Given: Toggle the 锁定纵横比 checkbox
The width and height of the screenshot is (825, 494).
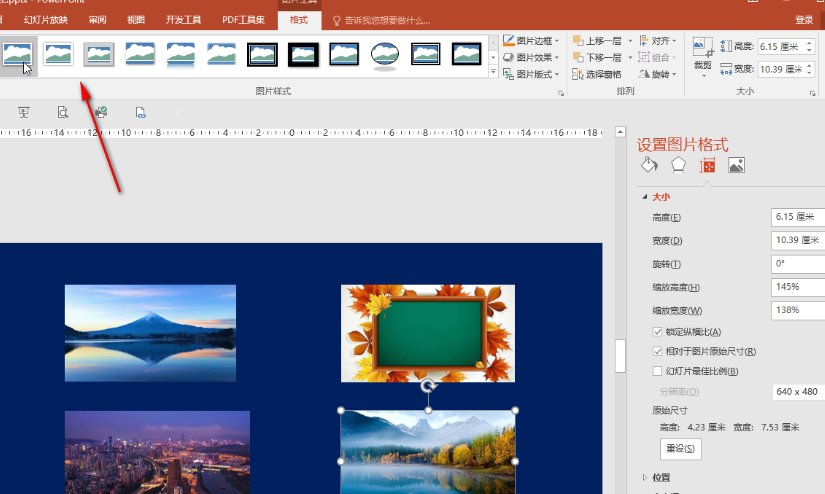Looking at the screenshot, I should coord(657,332).
